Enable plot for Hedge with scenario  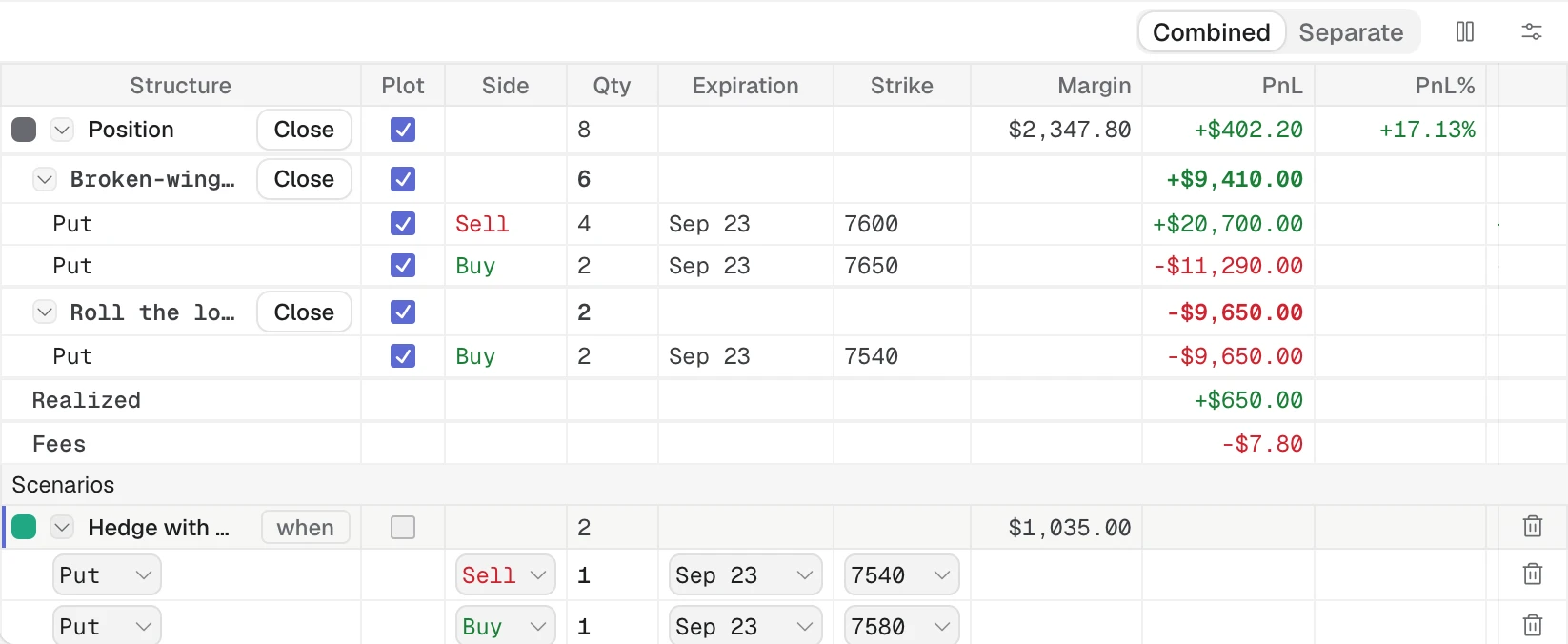403,528
